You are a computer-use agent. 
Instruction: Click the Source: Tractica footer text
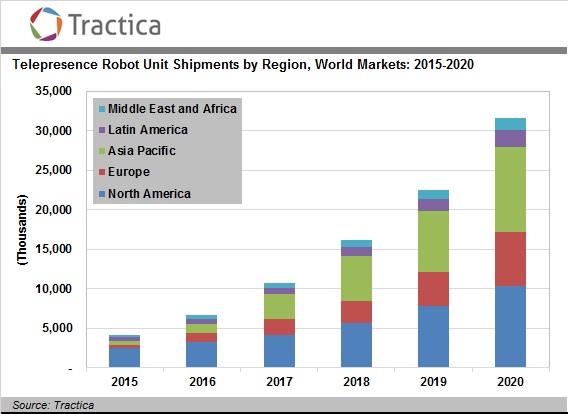click(53, 405)
